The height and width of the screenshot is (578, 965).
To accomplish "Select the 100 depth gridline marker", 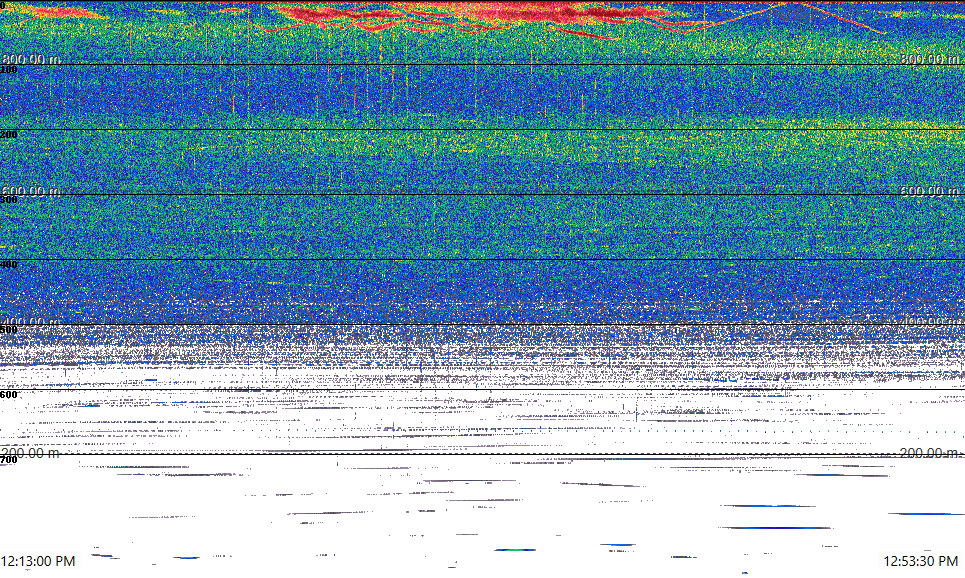I will coord(9,70).
